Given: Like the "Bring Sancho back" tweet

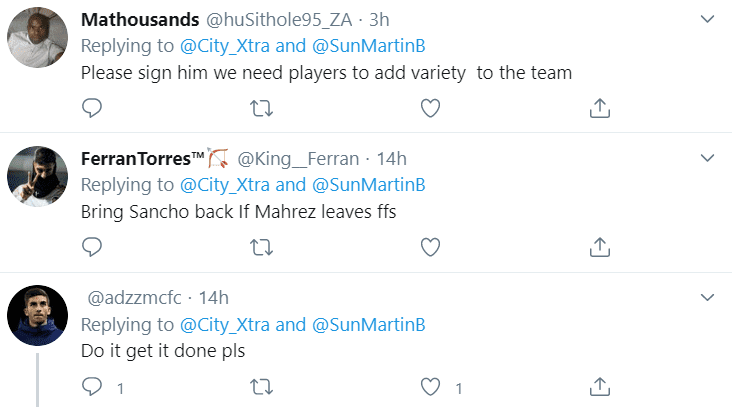Looking at the screenshot, I should pyautogui.click(x=430, y=247).
